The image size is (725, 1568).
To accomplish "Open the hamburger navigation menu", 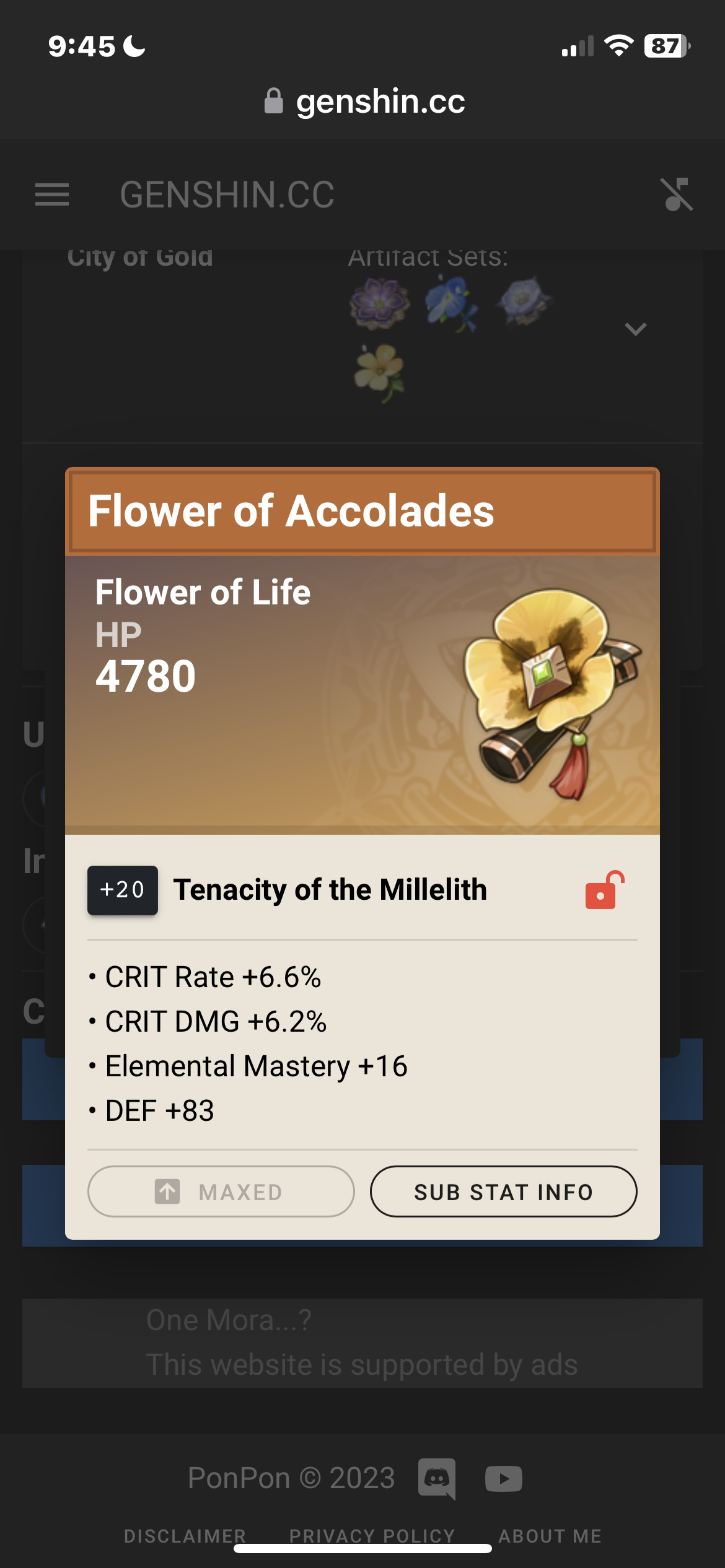I will click(x=52, y=194).
